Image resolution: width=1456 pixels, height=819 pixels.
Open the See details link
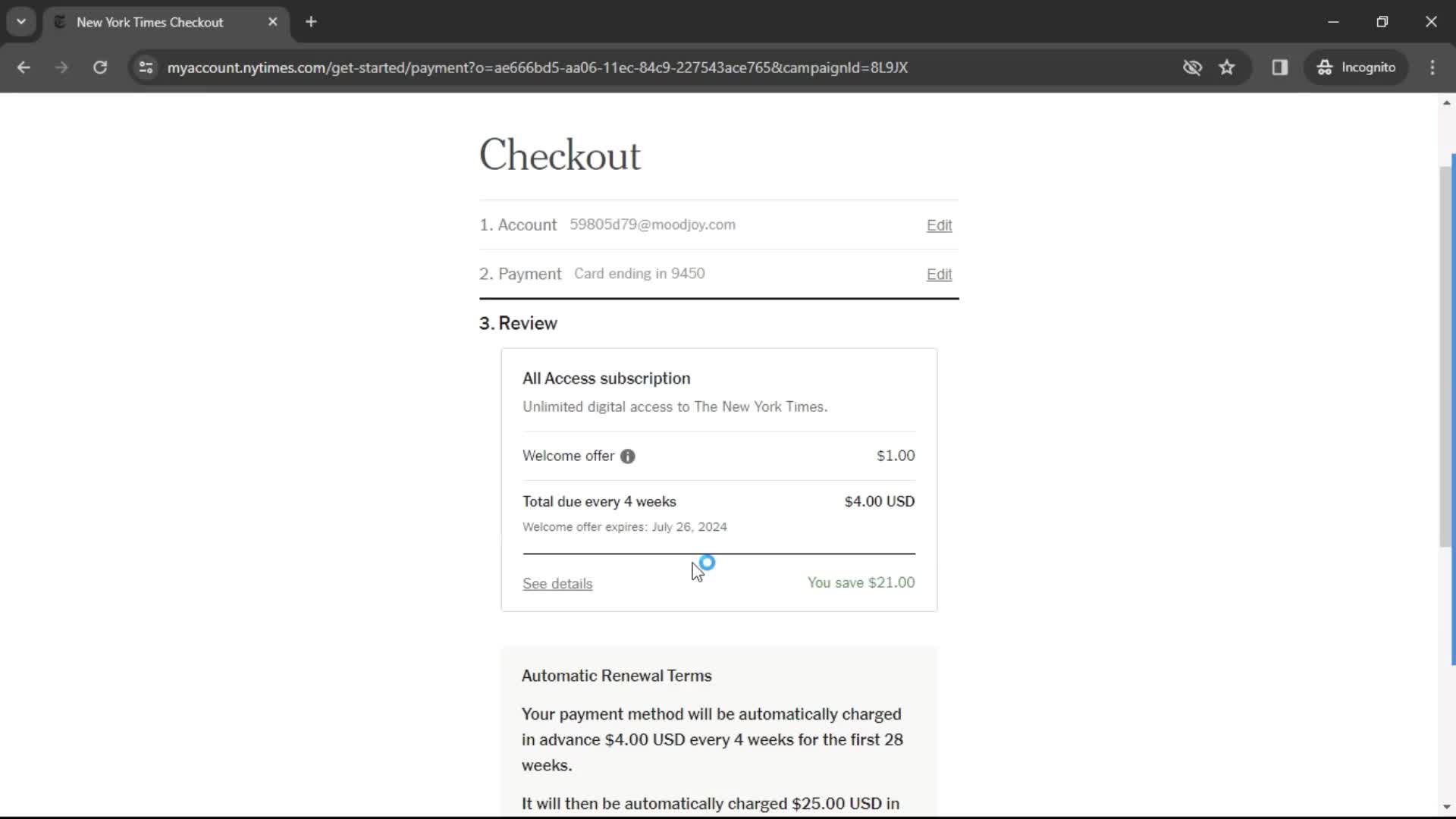coord(557,584)
